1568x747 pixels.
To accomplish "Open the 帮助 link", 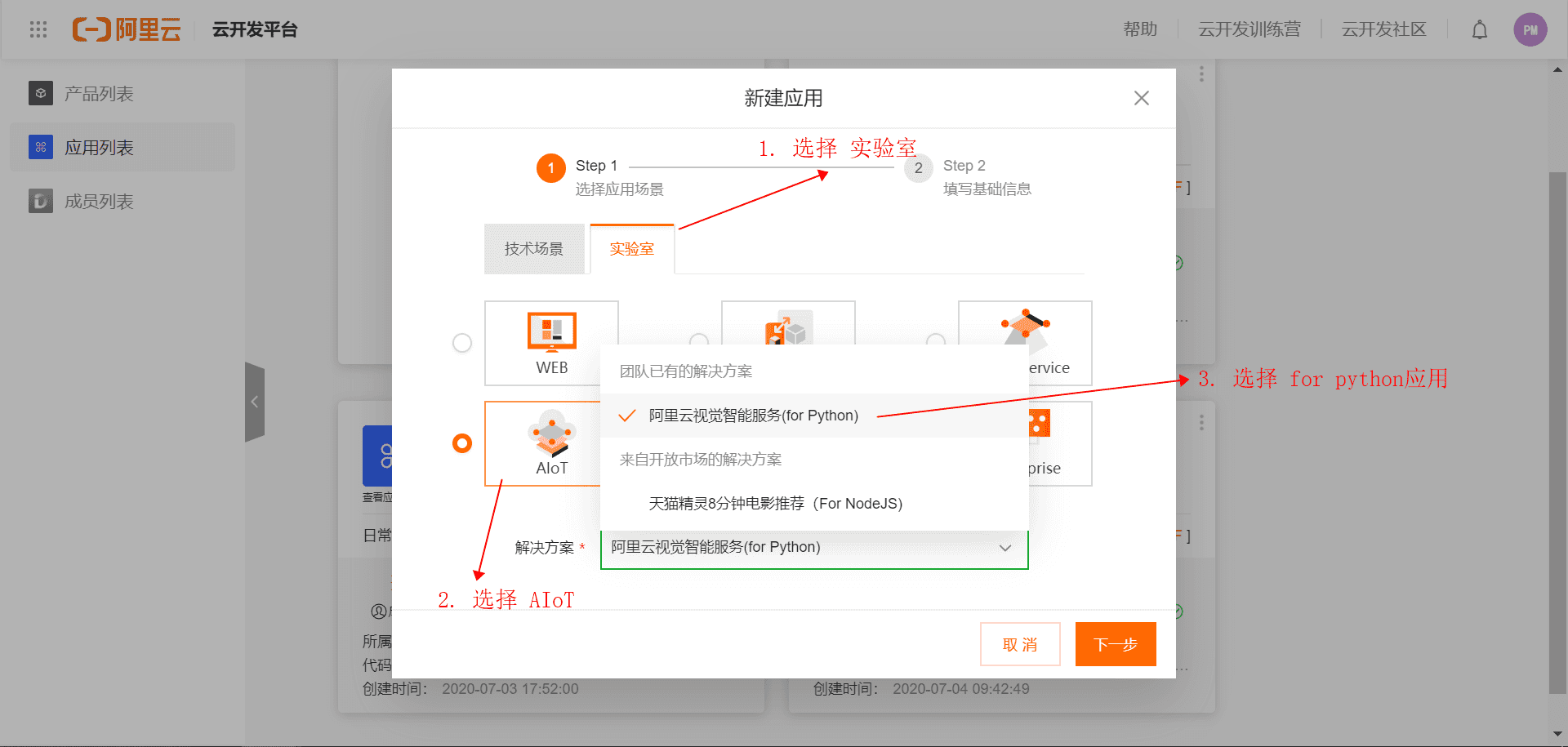I will point(1140,29).
